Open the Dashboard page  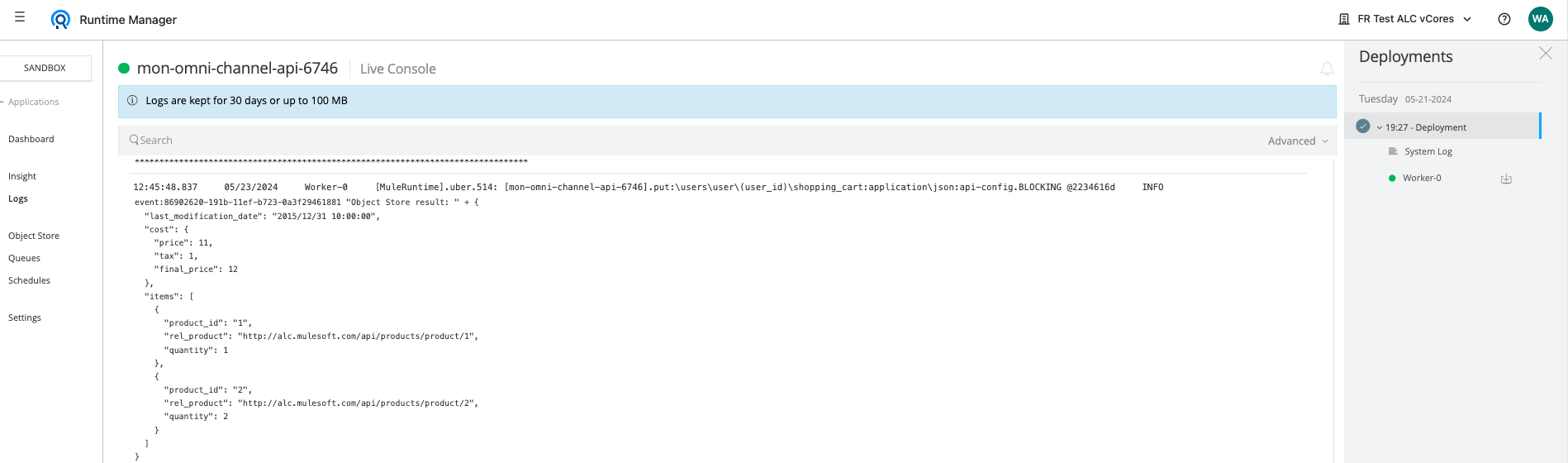tap(31, 139)
